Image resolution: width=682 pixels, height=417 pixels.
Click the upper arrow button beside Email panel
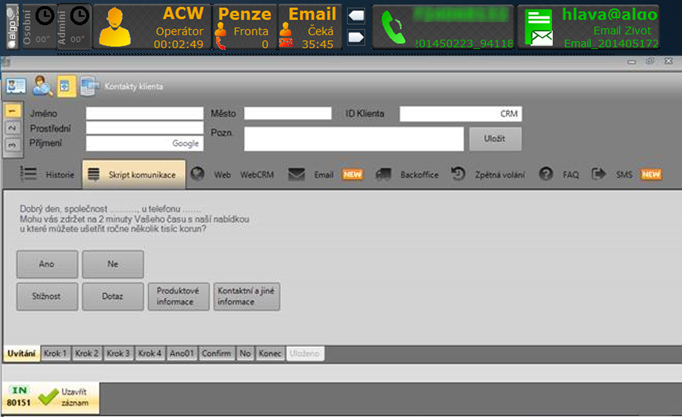click(x=356, y=17)
